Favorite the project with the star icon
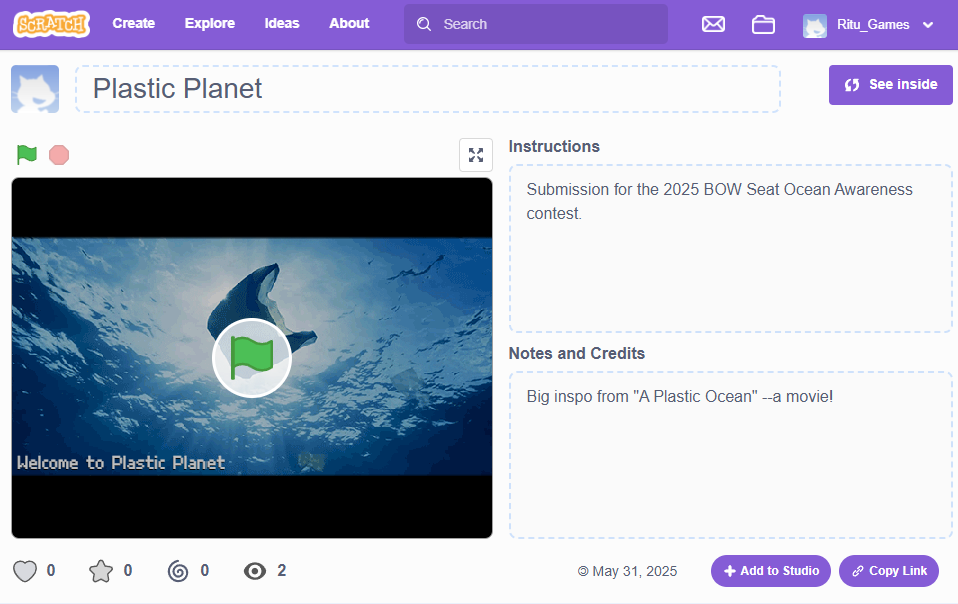958x604 pixels. pyautogui.click(x=101, y=571)
